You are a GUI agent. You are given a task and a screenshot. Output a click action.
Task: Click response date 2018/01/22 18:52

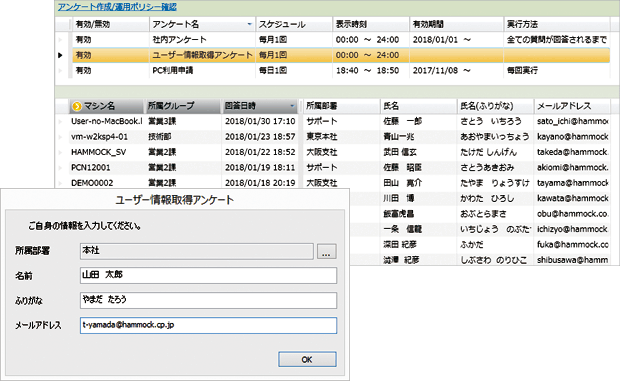[260, 152]
